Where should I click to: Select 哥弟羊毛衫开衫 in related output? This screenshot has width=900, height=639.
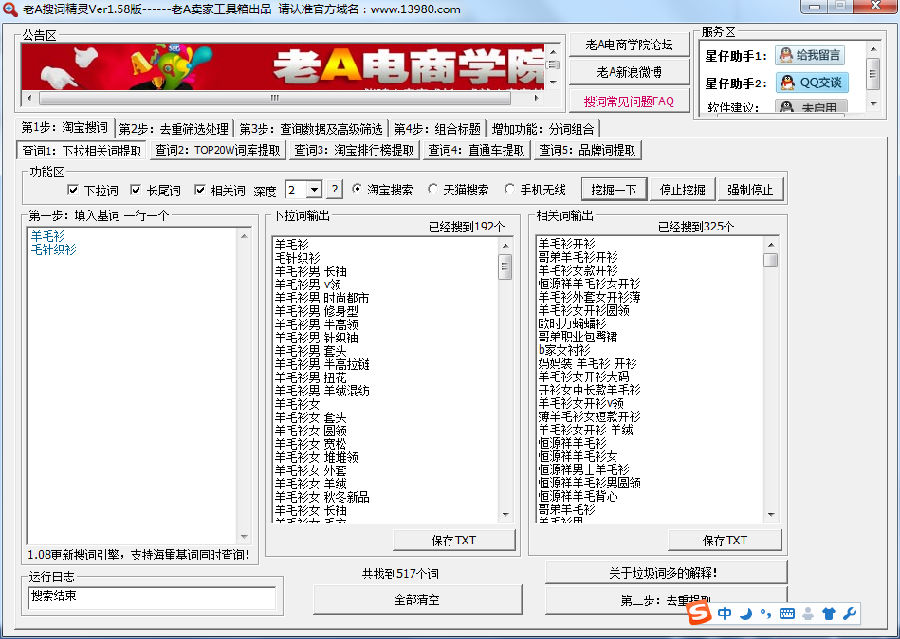coord(577,257)
